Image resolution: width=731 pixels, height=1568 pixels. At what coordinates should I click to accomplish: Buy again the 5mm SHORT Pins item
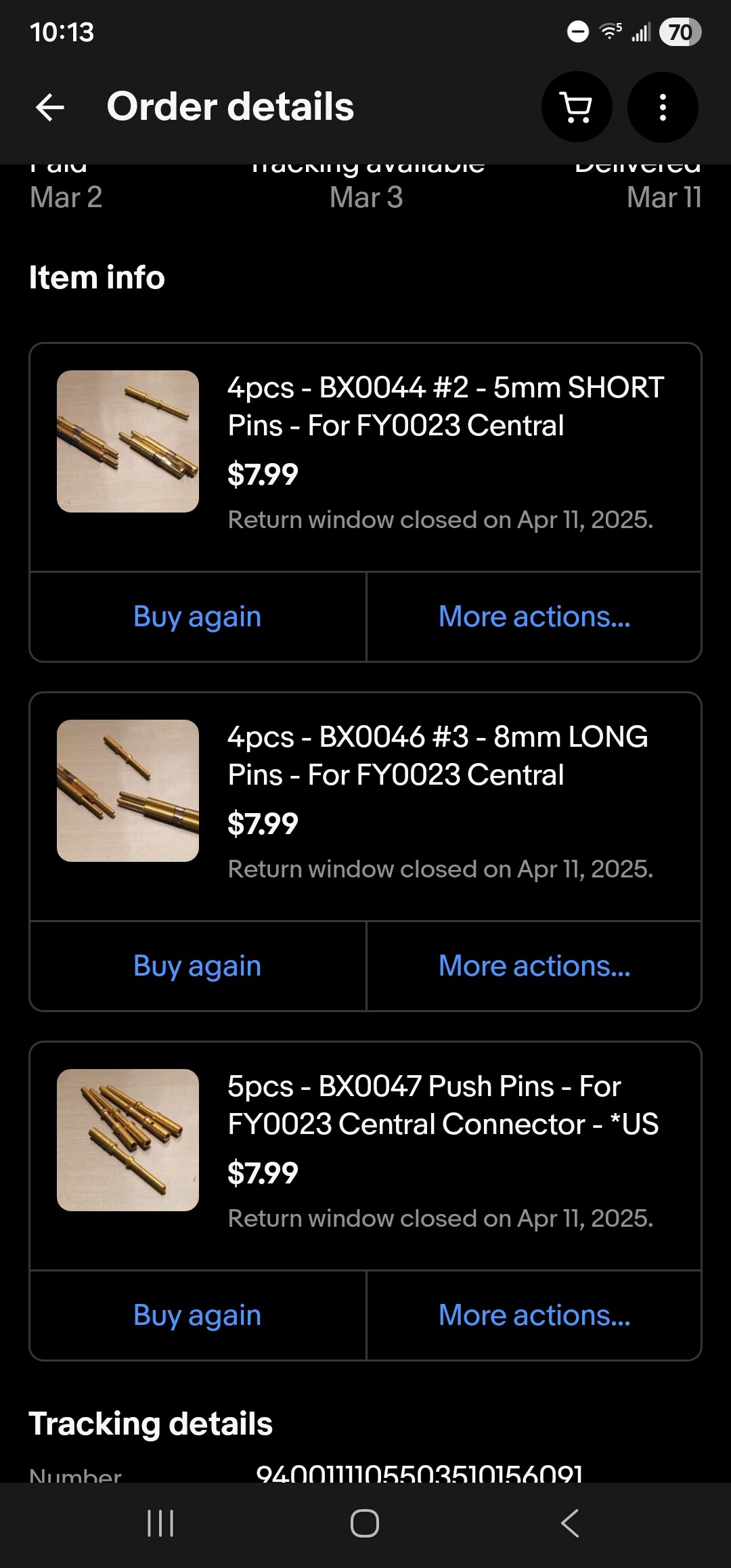pos(198,617)
